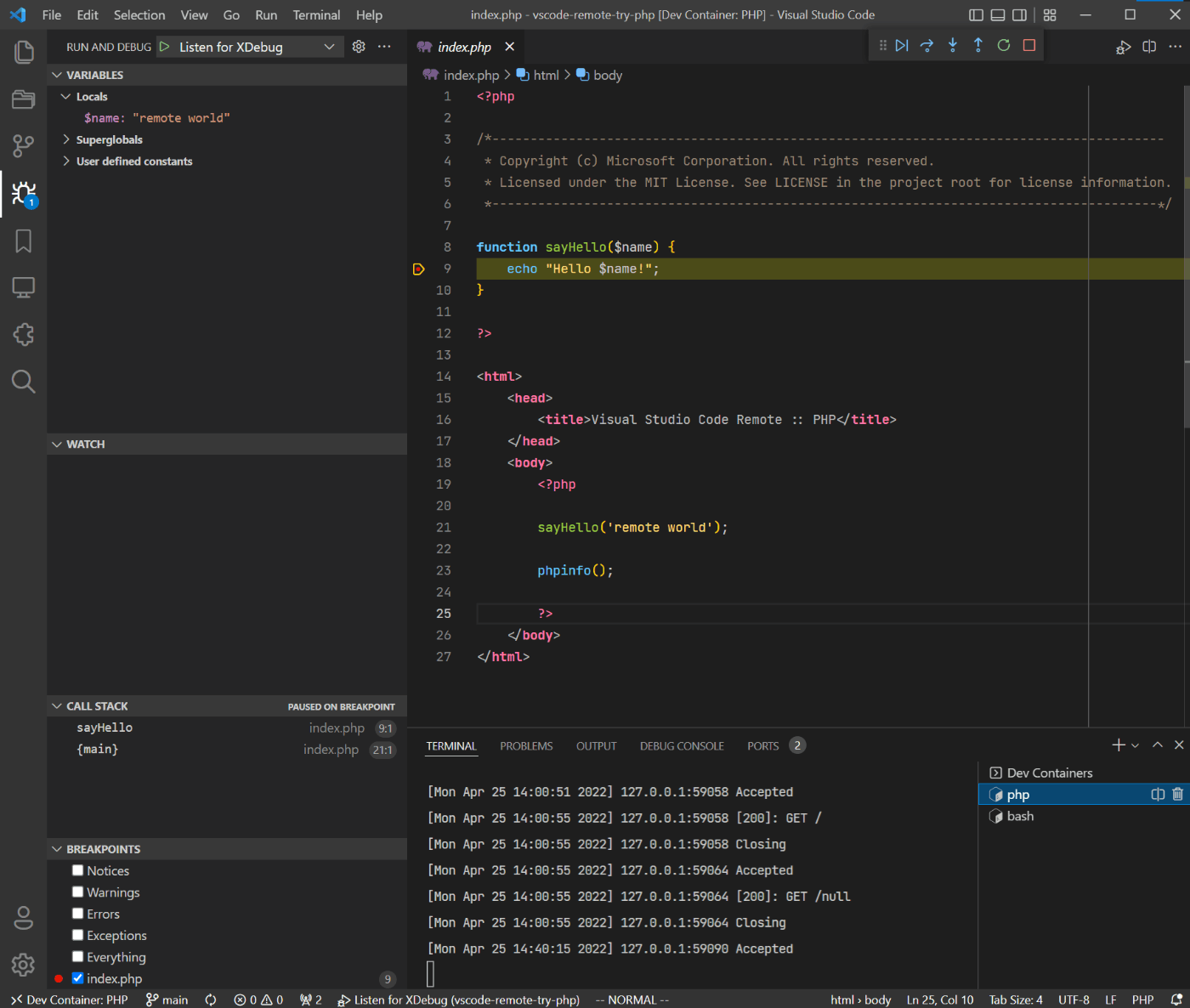Continue debugging from debug toolbar
Image resolution: width=1190 pixels, height=1008 pixels.
pyautogui.click(x=902, y=45)
